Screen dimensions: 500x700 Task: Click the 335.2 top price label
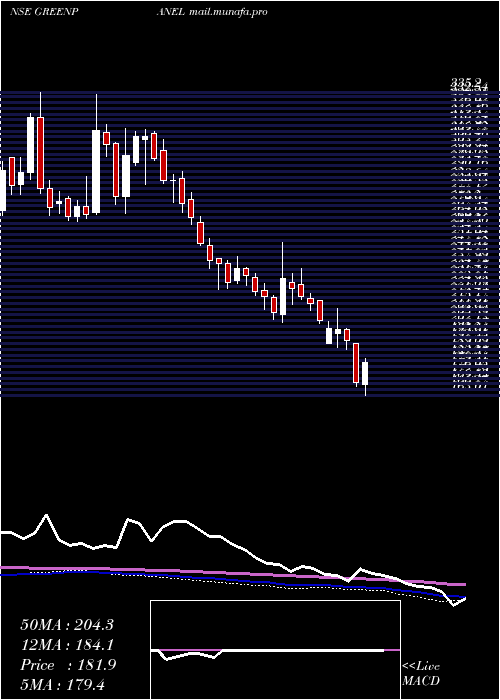tap(467, 82)
